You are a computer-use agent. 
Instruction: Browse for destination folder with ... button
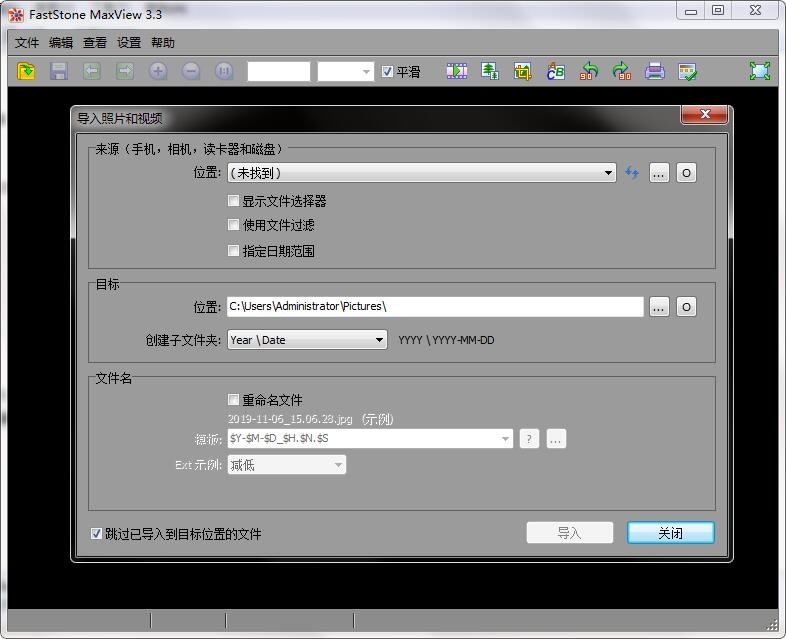pyautogui.click(x=659, y=307)
